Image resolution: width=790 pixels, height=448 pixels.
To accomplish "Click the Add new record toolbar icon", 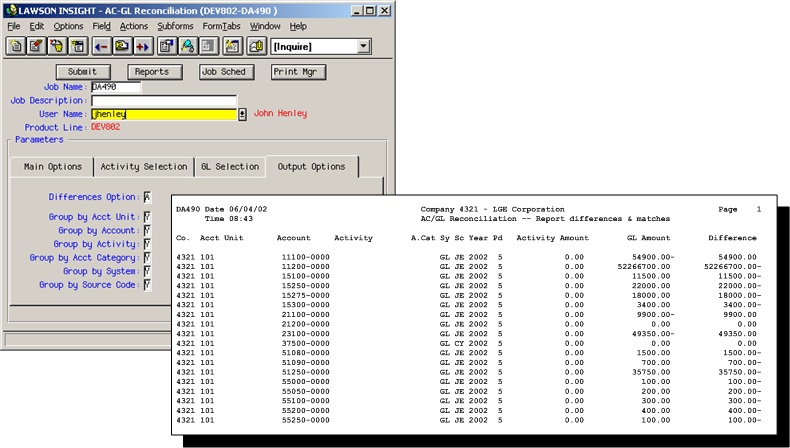I will coord(15,46).
